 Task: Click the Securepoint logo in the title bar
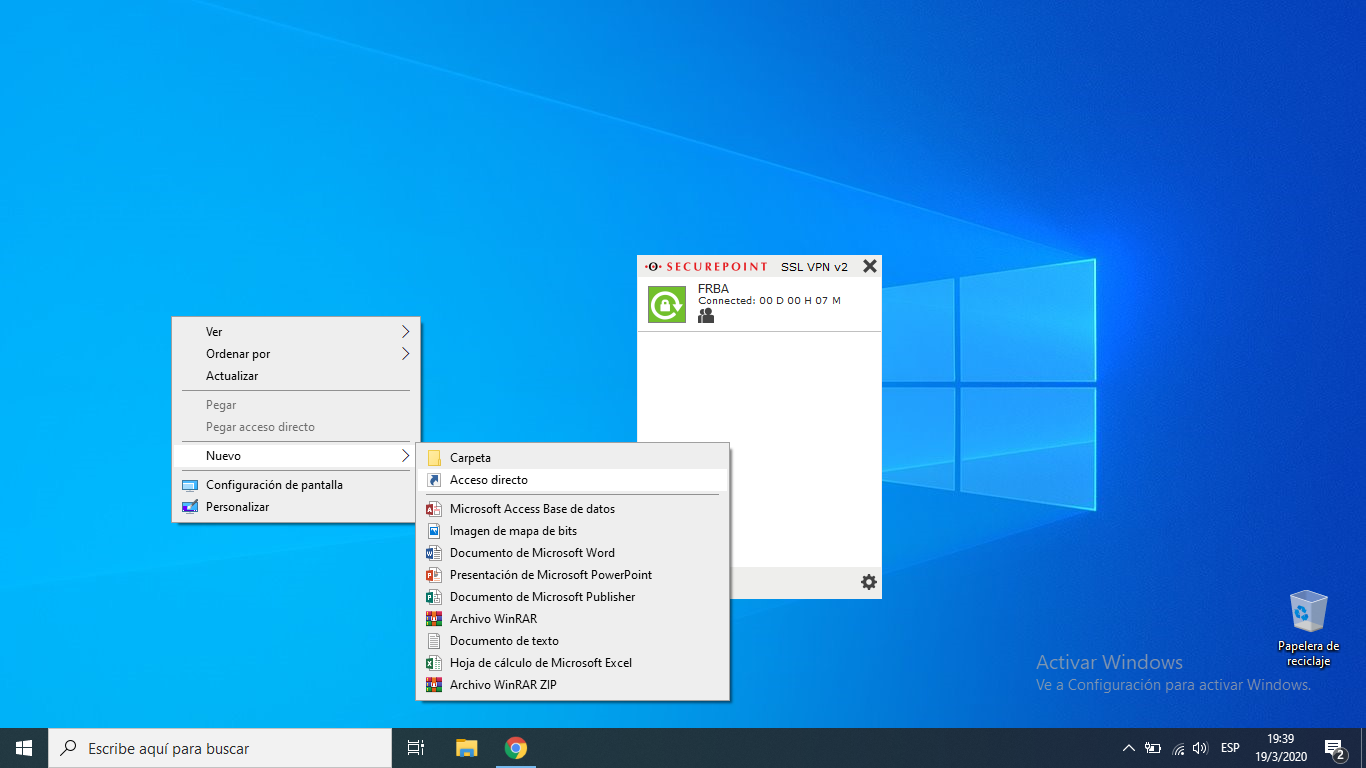click(706, 267)
